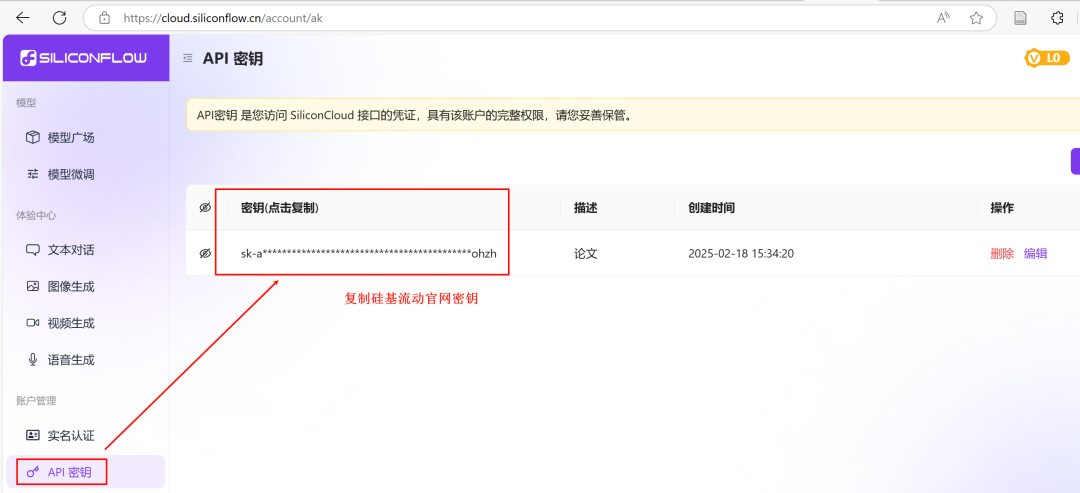Toggle key visibility eye in table header
The image size is (1080, 493).
point(205,208)
